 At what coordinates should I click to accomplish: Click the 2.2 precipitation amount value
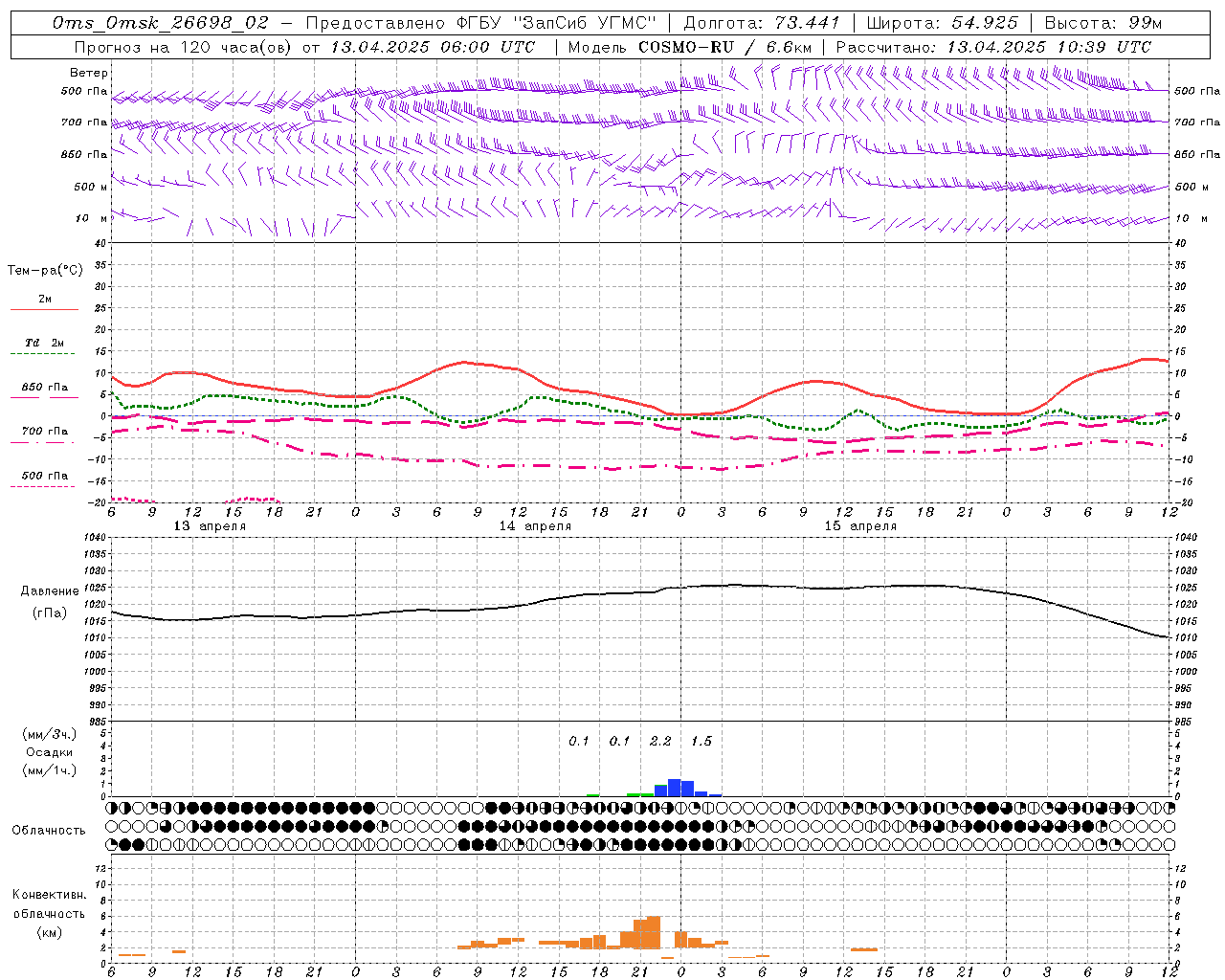point(660,742)
